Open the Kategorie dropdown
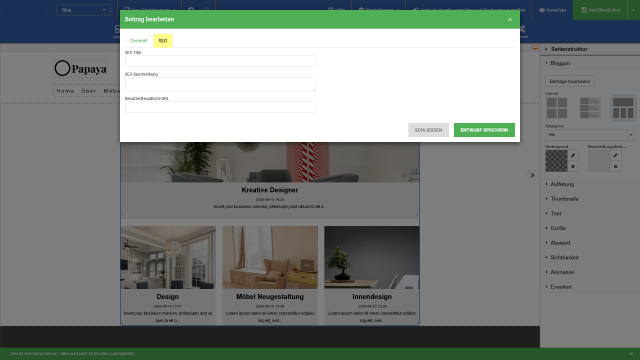640x360 pixels. pyautogui.click(x=589, y=135)
